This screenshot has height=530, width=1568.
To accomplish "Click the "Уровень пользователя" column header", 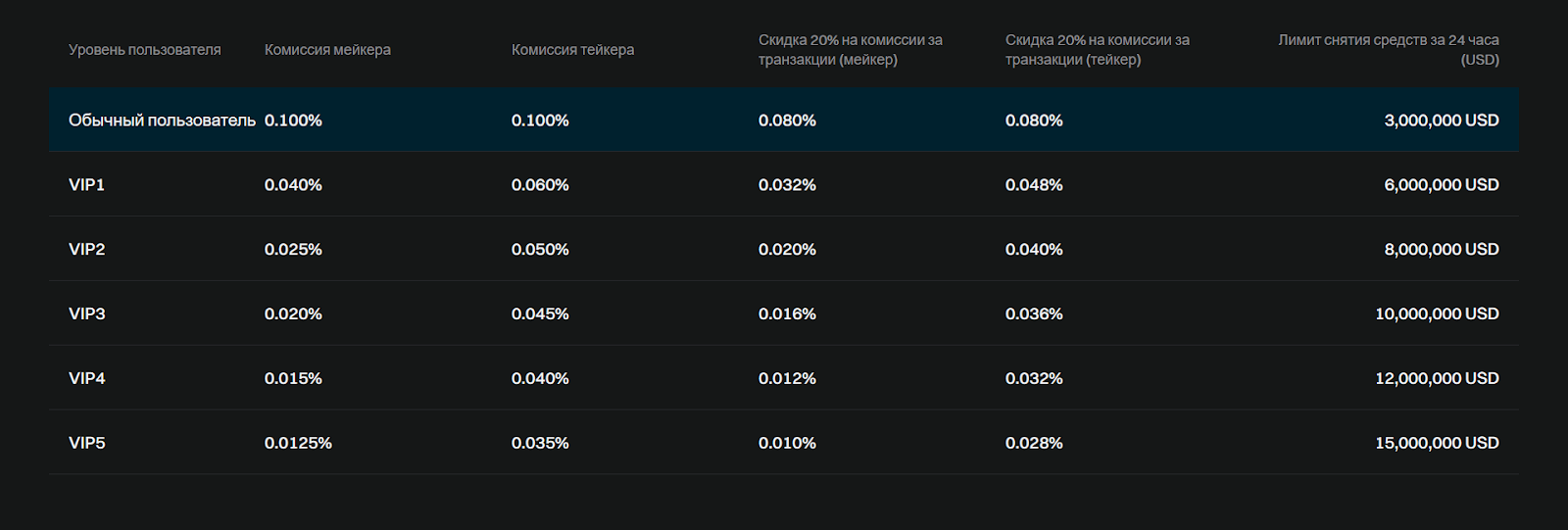I will [x=144, y=50].
